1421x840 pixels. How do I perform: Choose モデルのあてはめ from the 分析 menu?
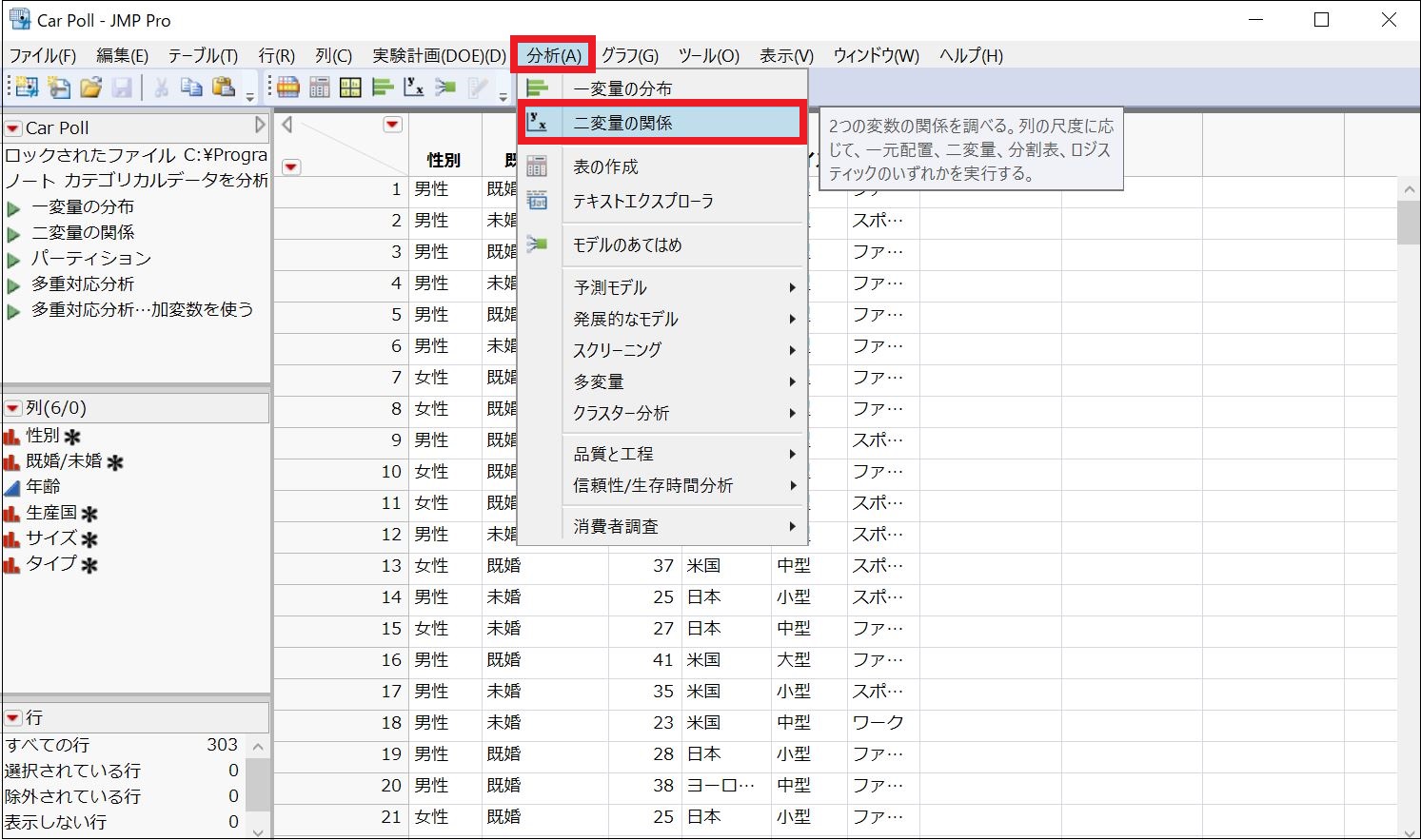(662, 244)
